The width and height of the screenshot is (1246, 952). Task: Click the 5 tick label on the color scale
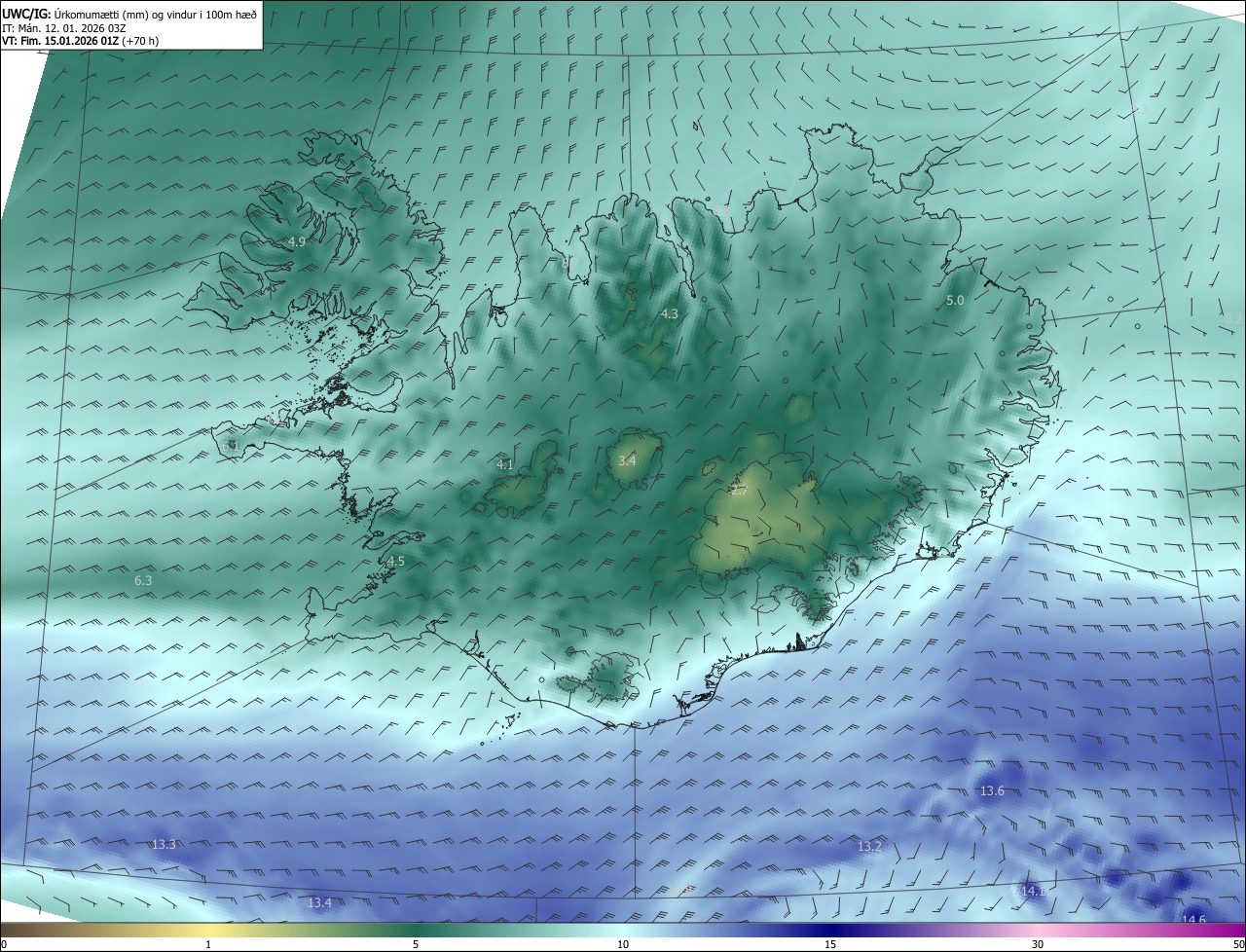416,944
